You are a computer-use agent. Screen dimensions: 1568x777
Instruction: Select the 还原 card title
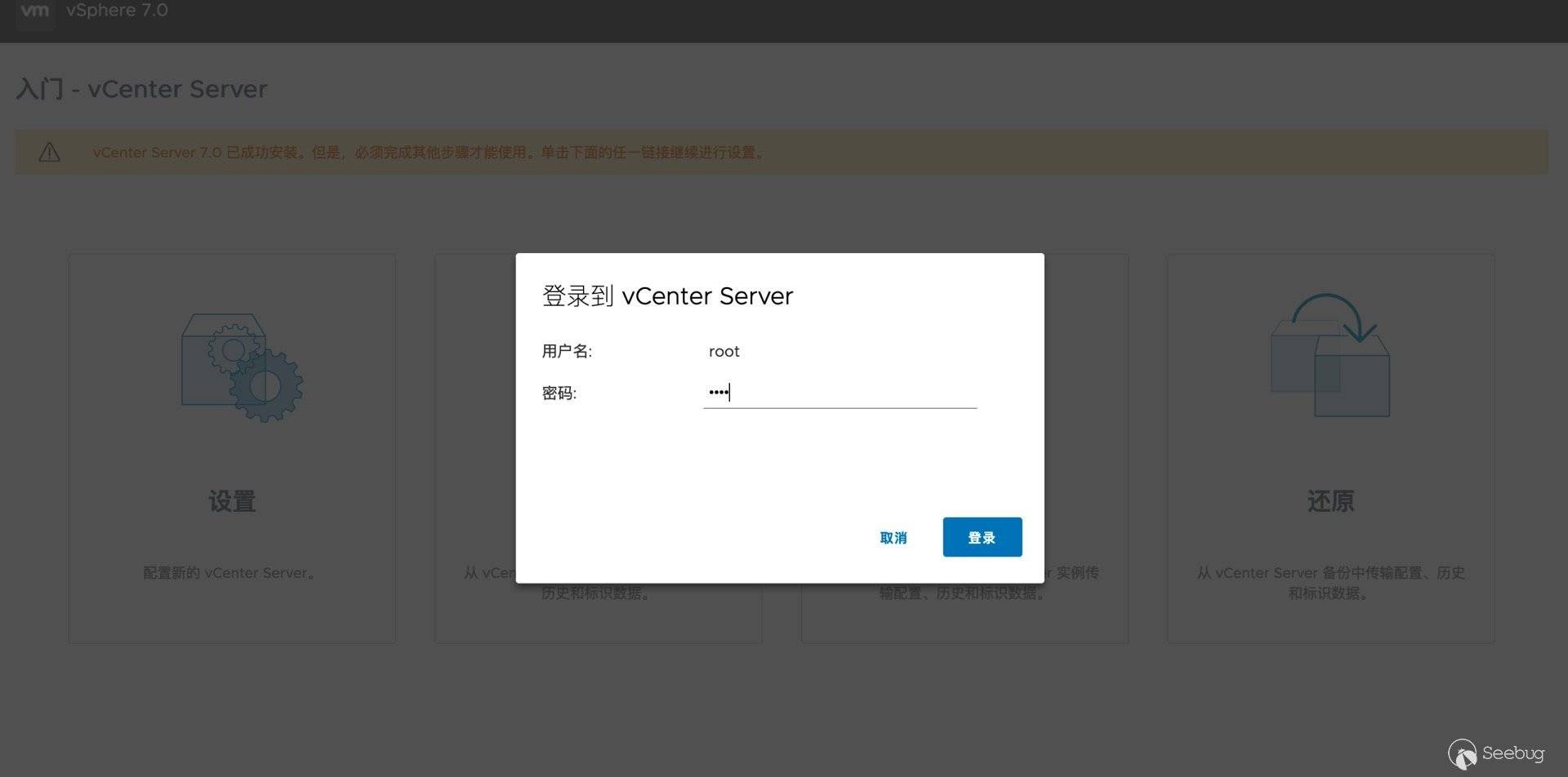(x=1330, y=501)
